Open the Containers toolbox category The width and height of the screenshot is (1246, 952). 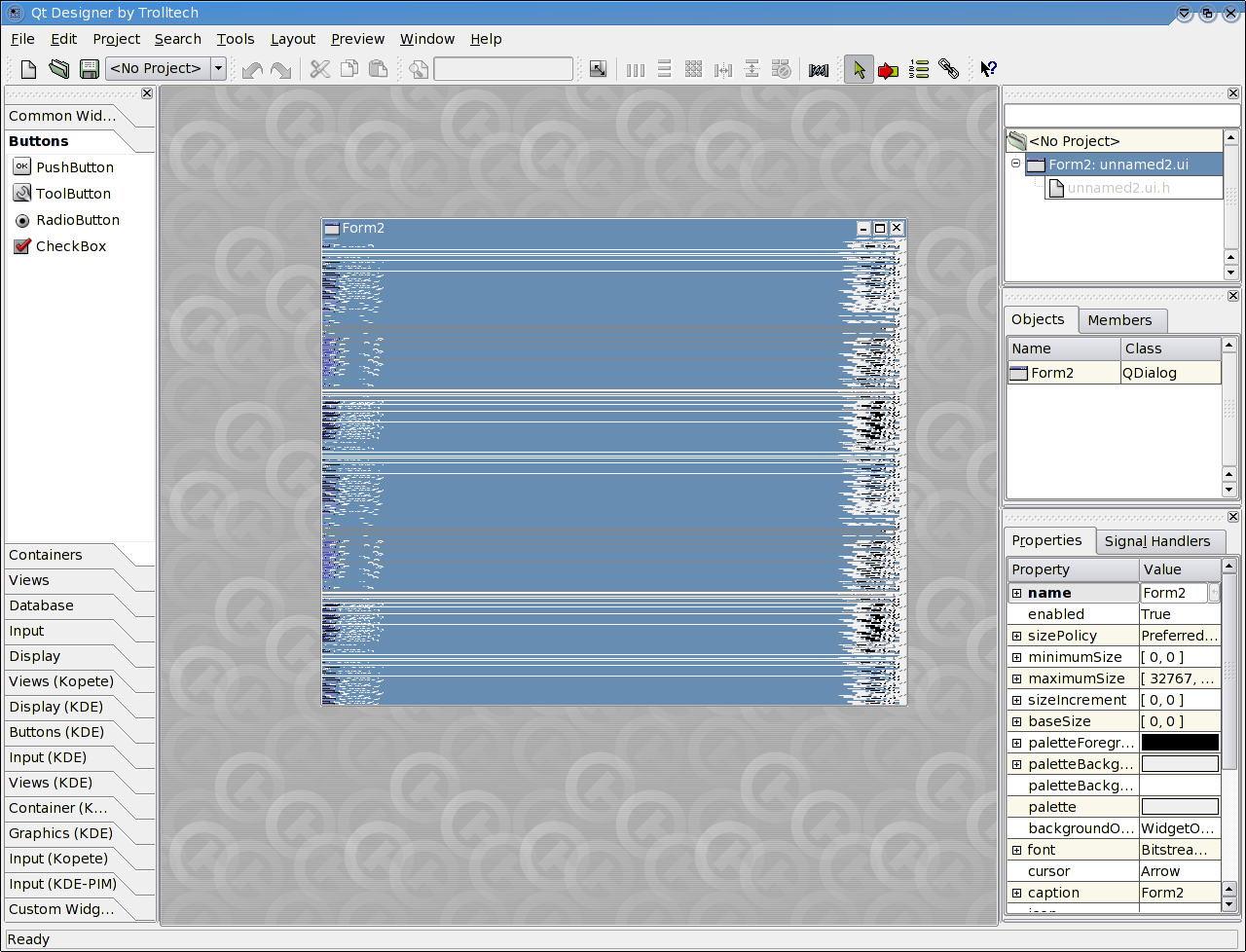click(46, 555)
